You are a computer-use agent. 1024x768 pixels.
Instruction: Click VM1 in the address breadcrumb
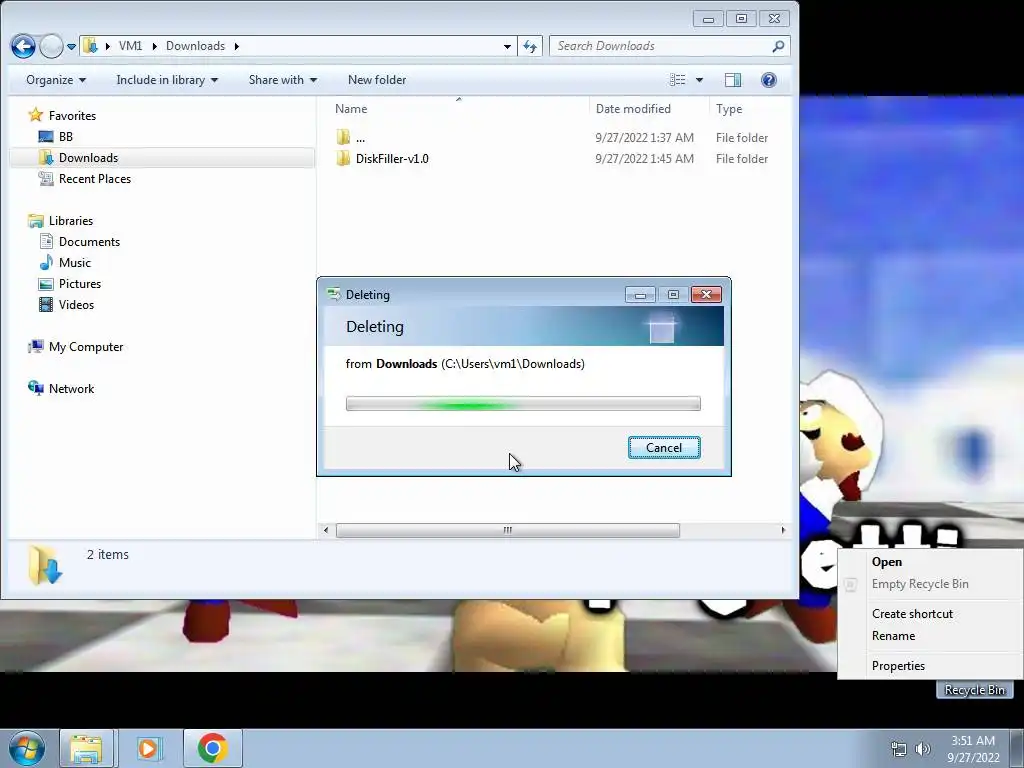tap(130, 46)
